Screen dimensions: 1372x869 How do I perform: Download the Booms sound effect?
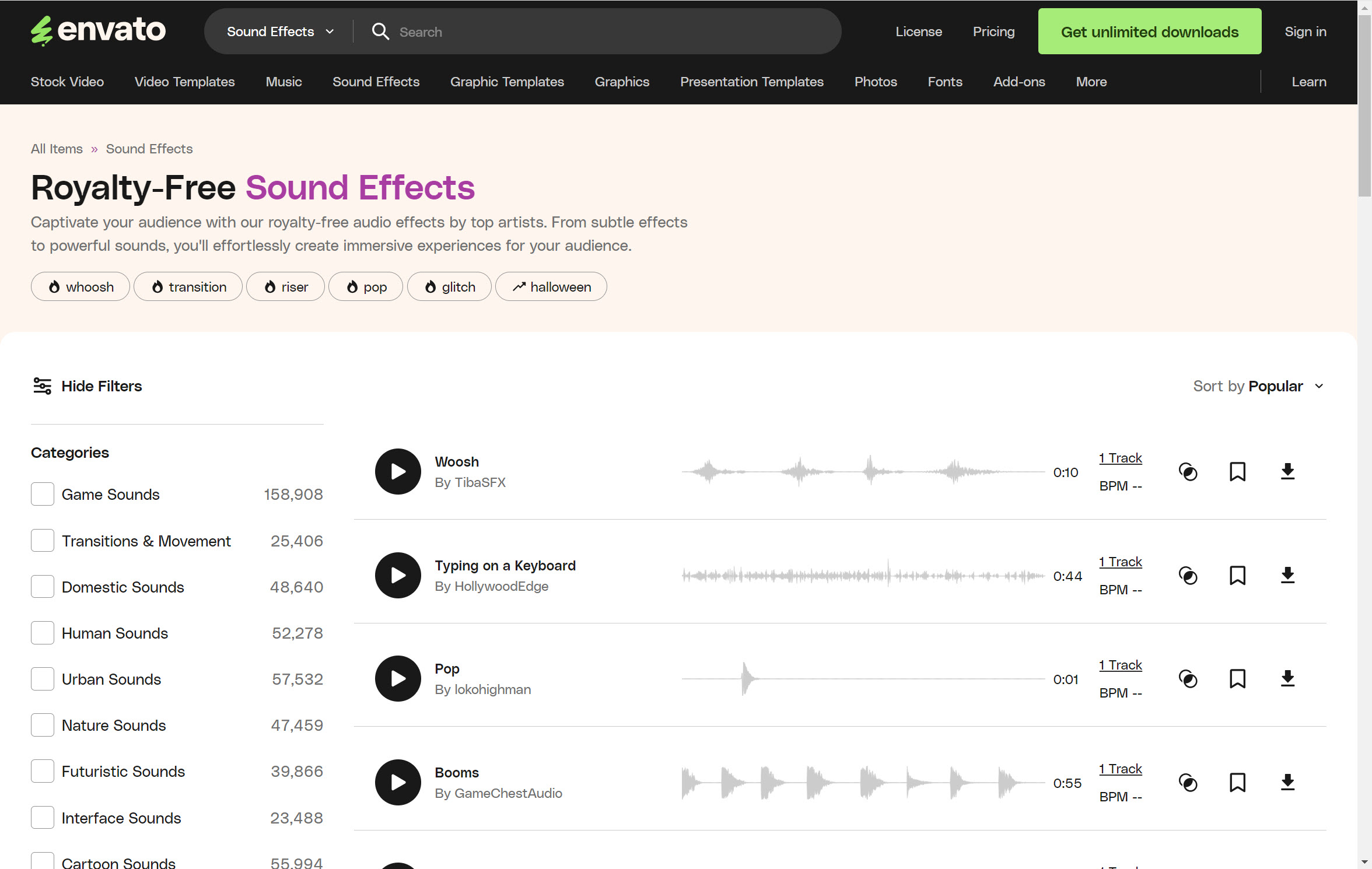[x=1287, y=782]
